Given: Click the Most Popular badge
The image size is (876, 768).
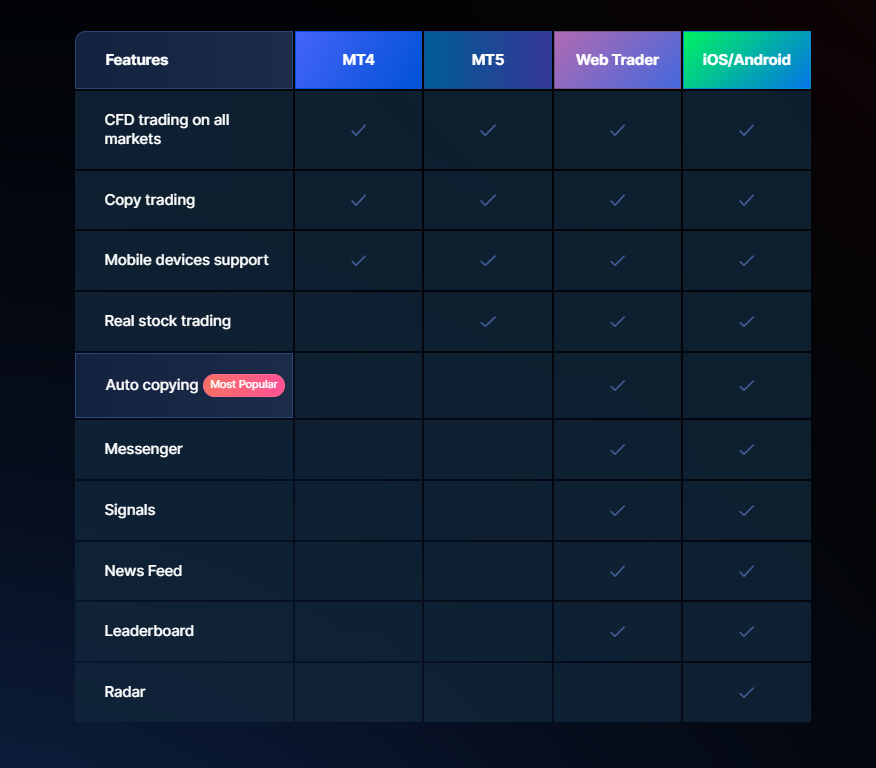Looking at the screenshot, I should tap(244, 385).
